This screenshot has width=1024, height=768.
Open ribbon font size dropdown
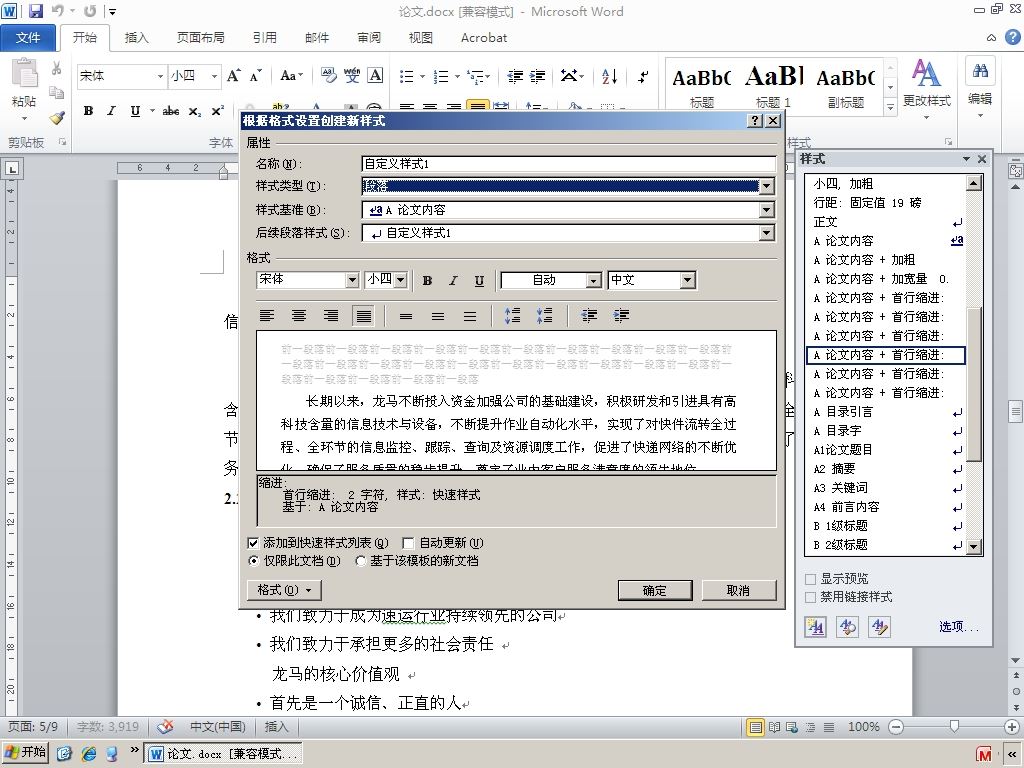click(214, 76)
